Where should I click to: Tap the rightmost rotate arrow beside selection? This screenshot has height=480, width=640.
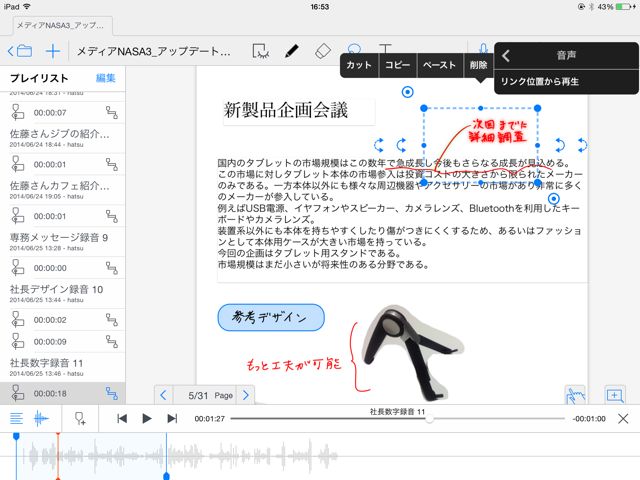point(582,144)
